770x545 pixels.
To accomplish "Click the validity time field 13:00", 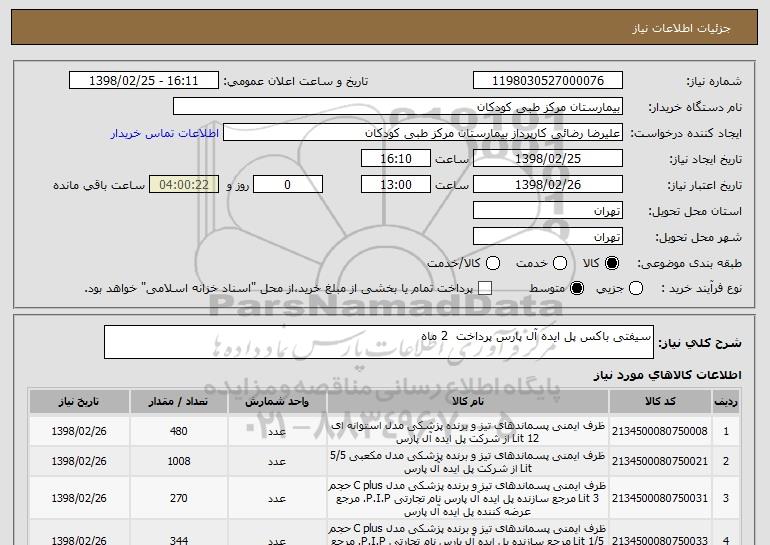I will (396, 185).
